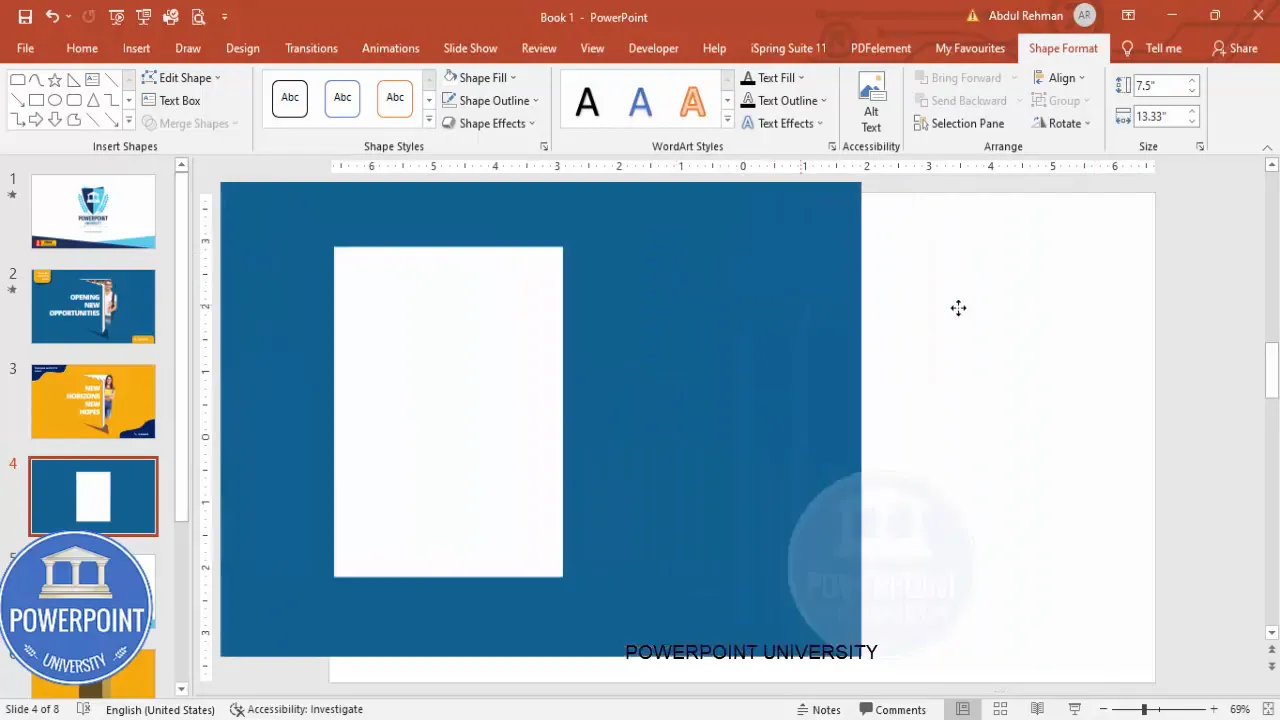Screen dimensions: 1280x720
Task: Open the Animations tab
Action: 390,48
